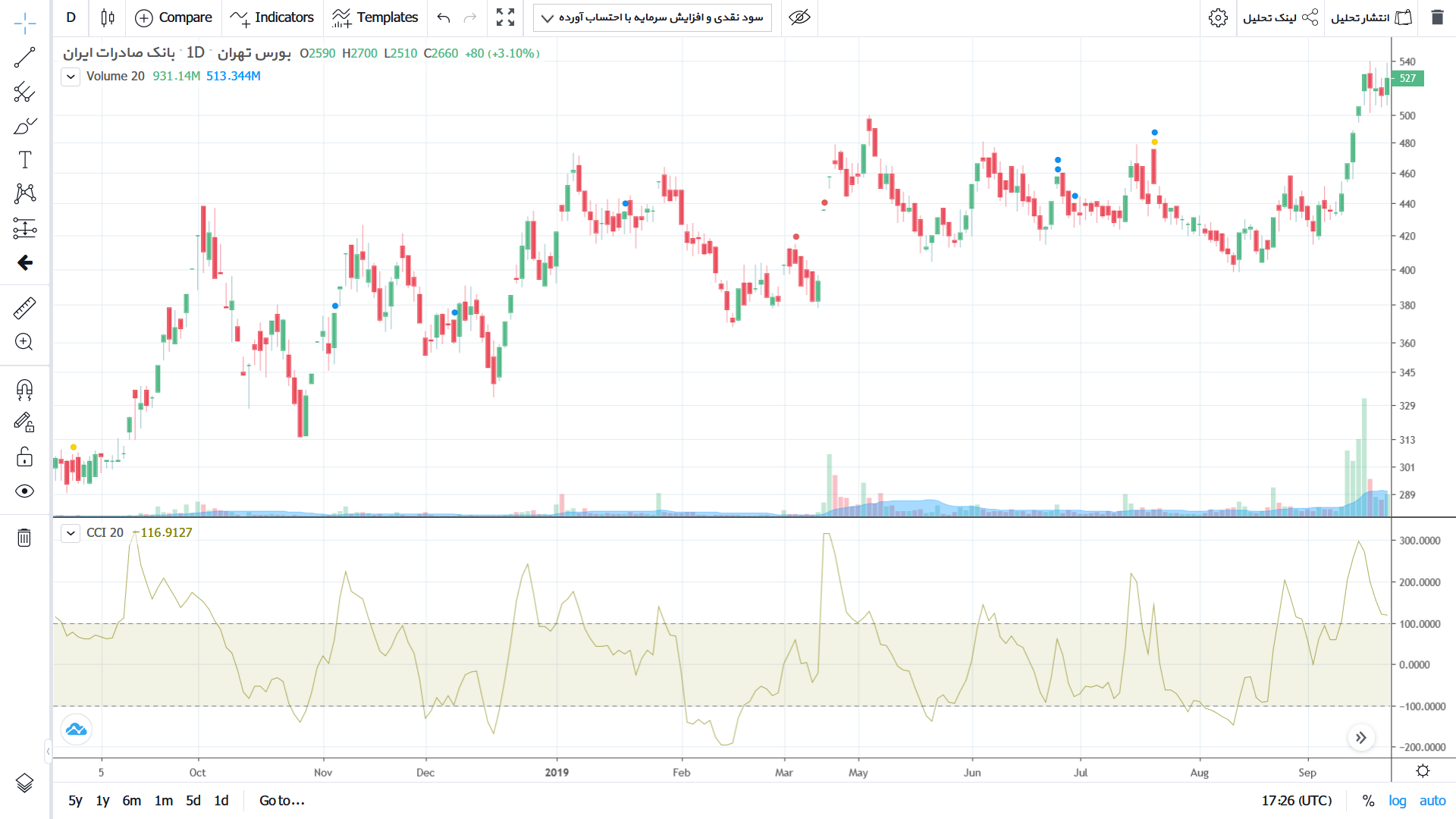Toggle percent scale mode
This screenshot has width=1456, height=819.
point(1368,801)
